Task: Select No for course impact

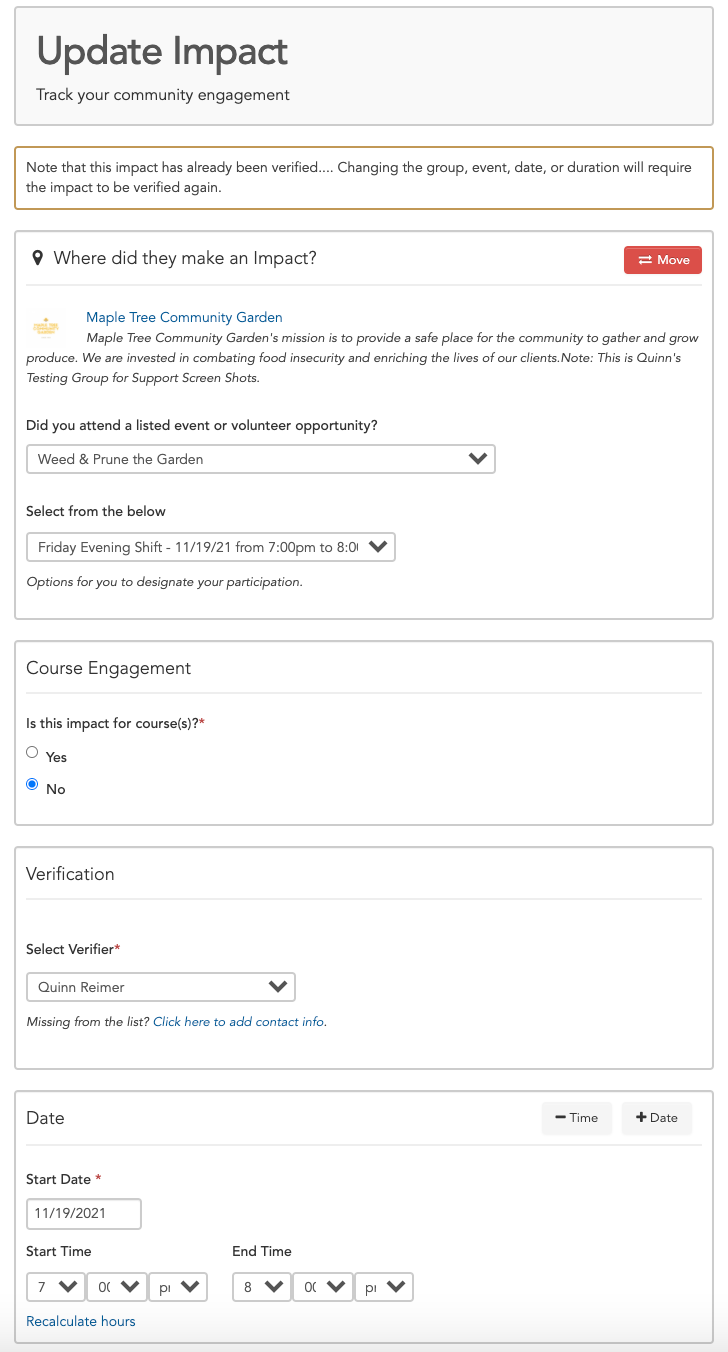Action: pos(33,784)
